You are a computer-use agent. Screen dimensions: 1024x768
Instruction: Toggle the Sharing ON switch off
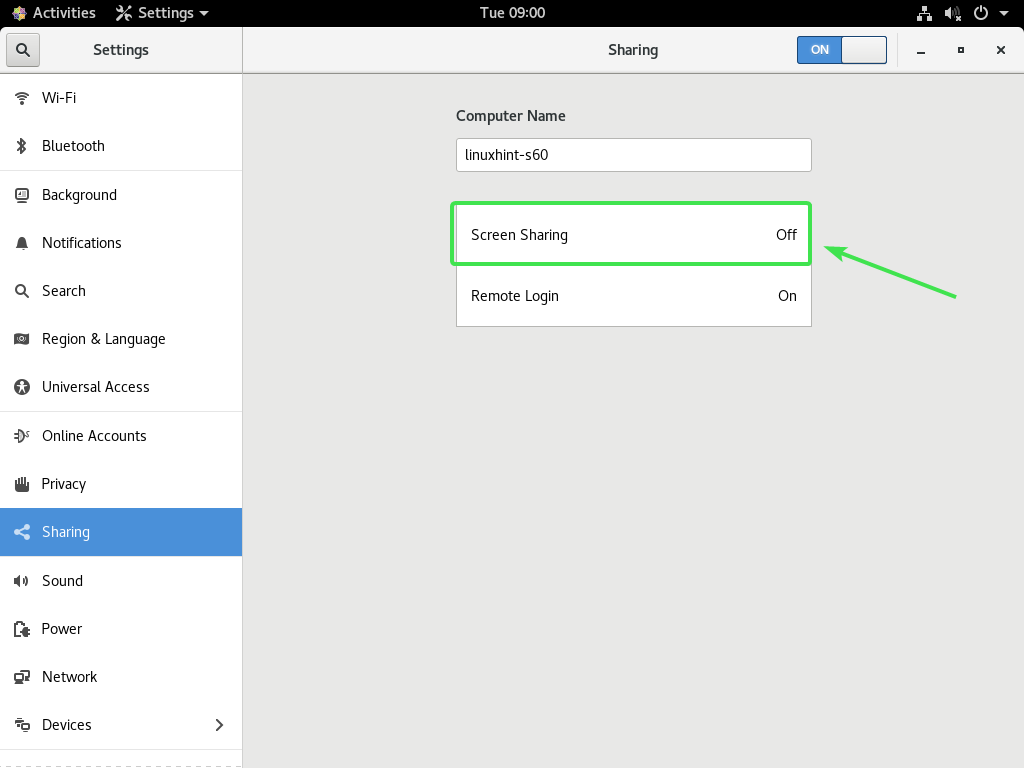(x=841, y=50)
